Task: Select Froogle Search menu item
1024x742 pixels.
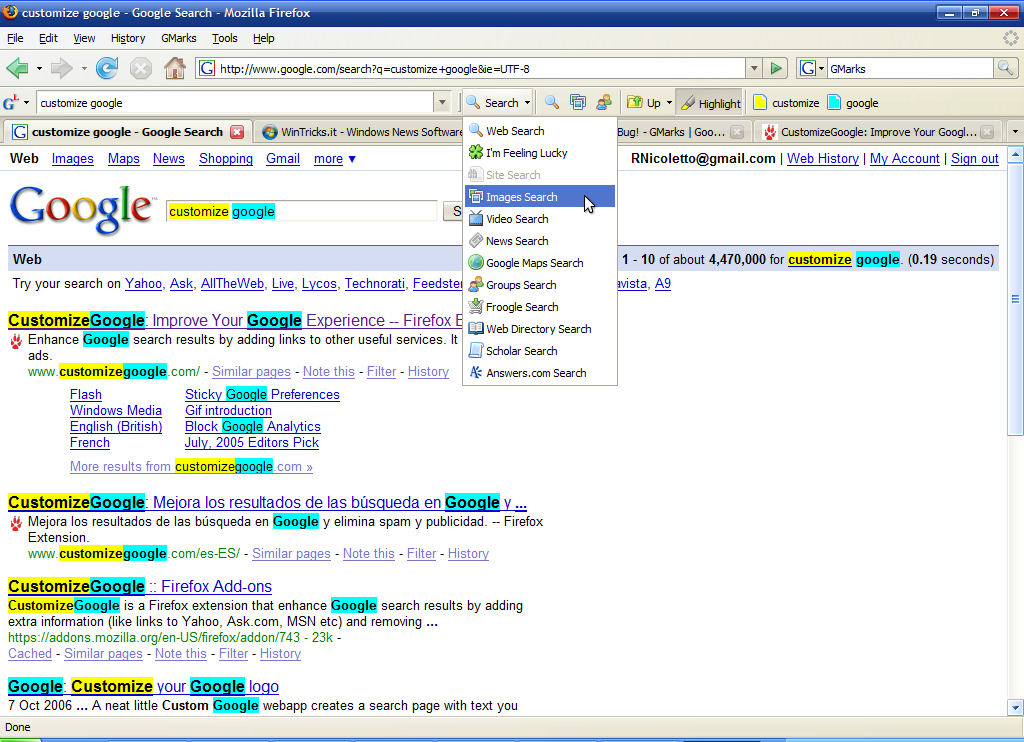Action: pyautogui.click(x=540, y=307)
